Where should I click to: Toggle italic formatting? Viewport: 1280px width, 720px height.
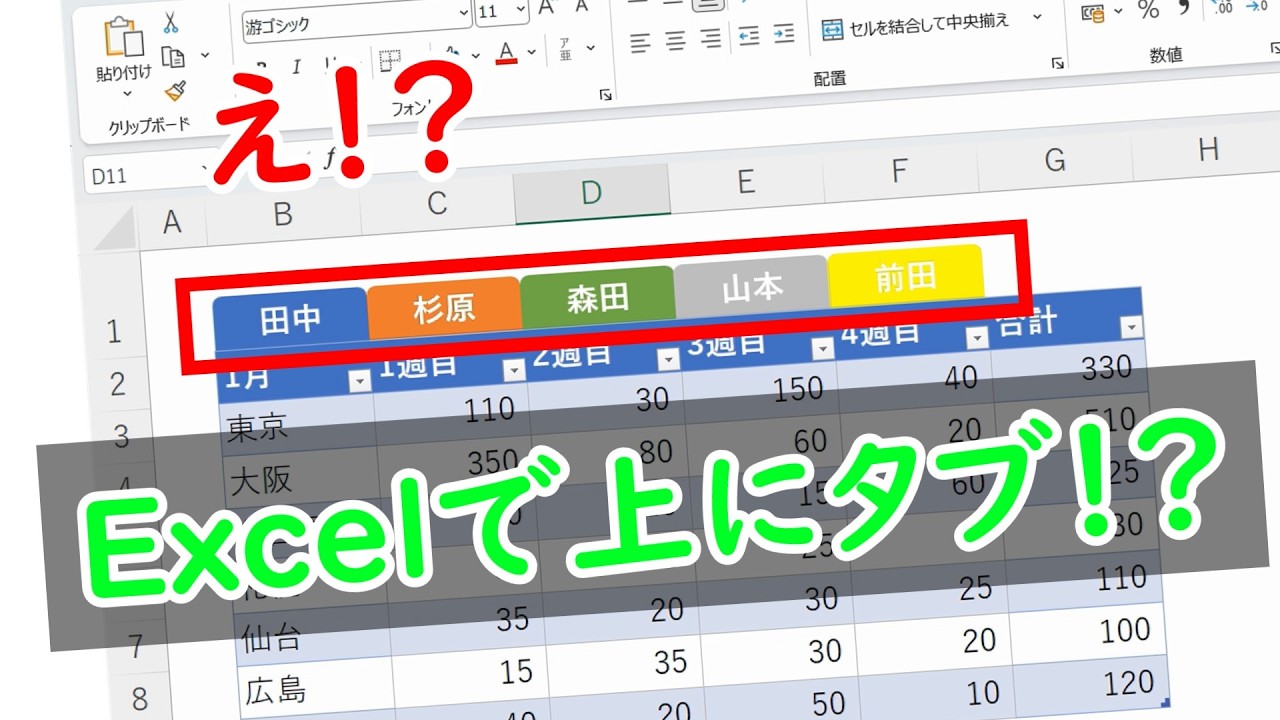pyautogui.click(x=296, y=67)
